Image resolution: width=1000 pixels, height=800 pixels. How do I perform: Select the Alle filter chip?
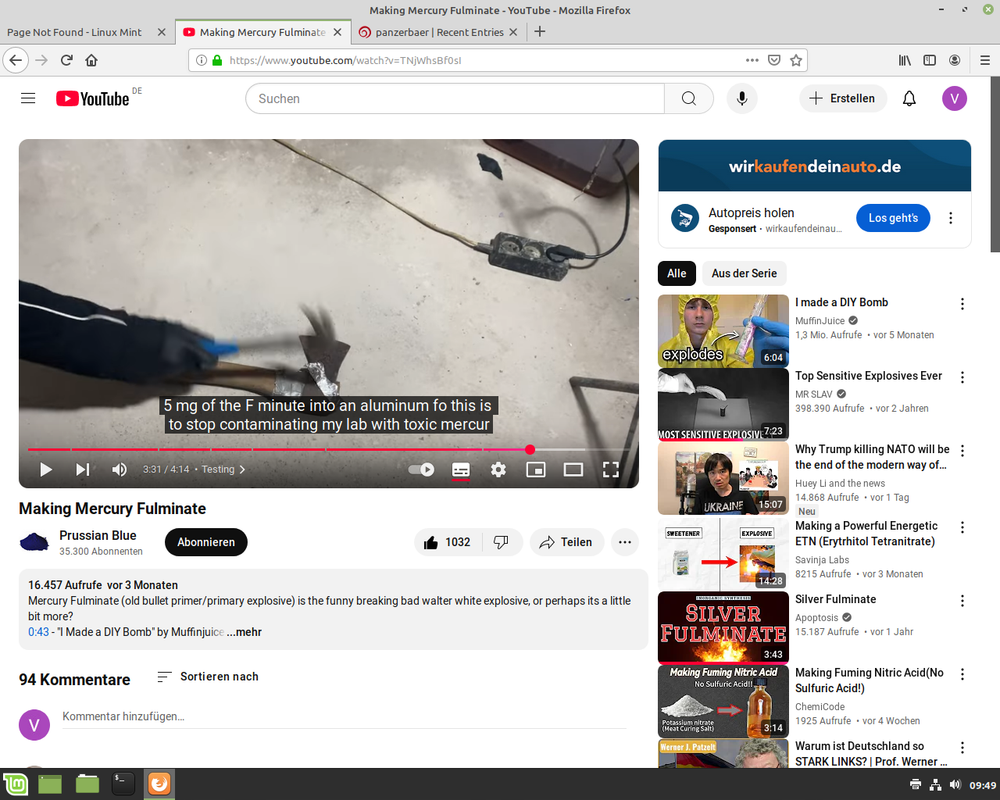[x=677, y=273]
